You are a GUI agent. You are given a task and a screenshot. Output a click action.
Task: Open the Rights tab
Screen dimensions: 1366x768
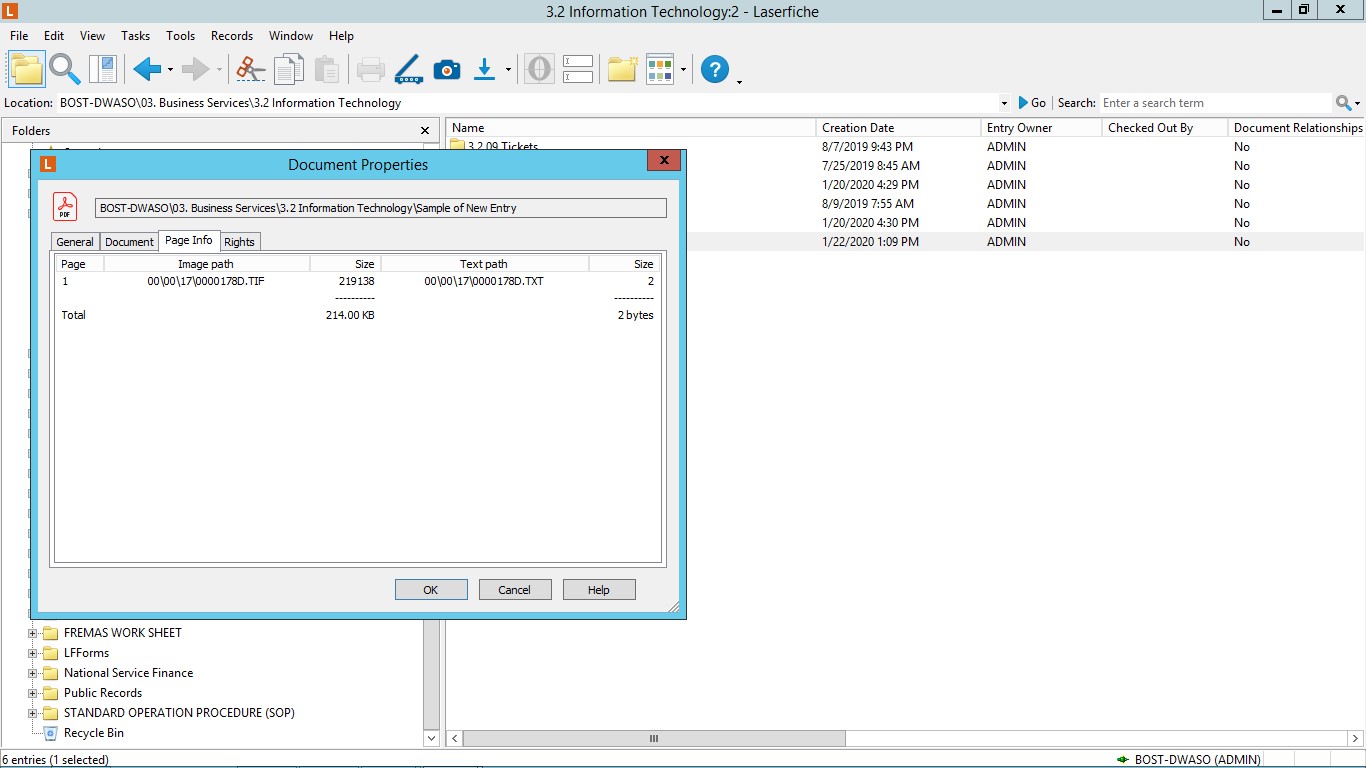[239, 242]
